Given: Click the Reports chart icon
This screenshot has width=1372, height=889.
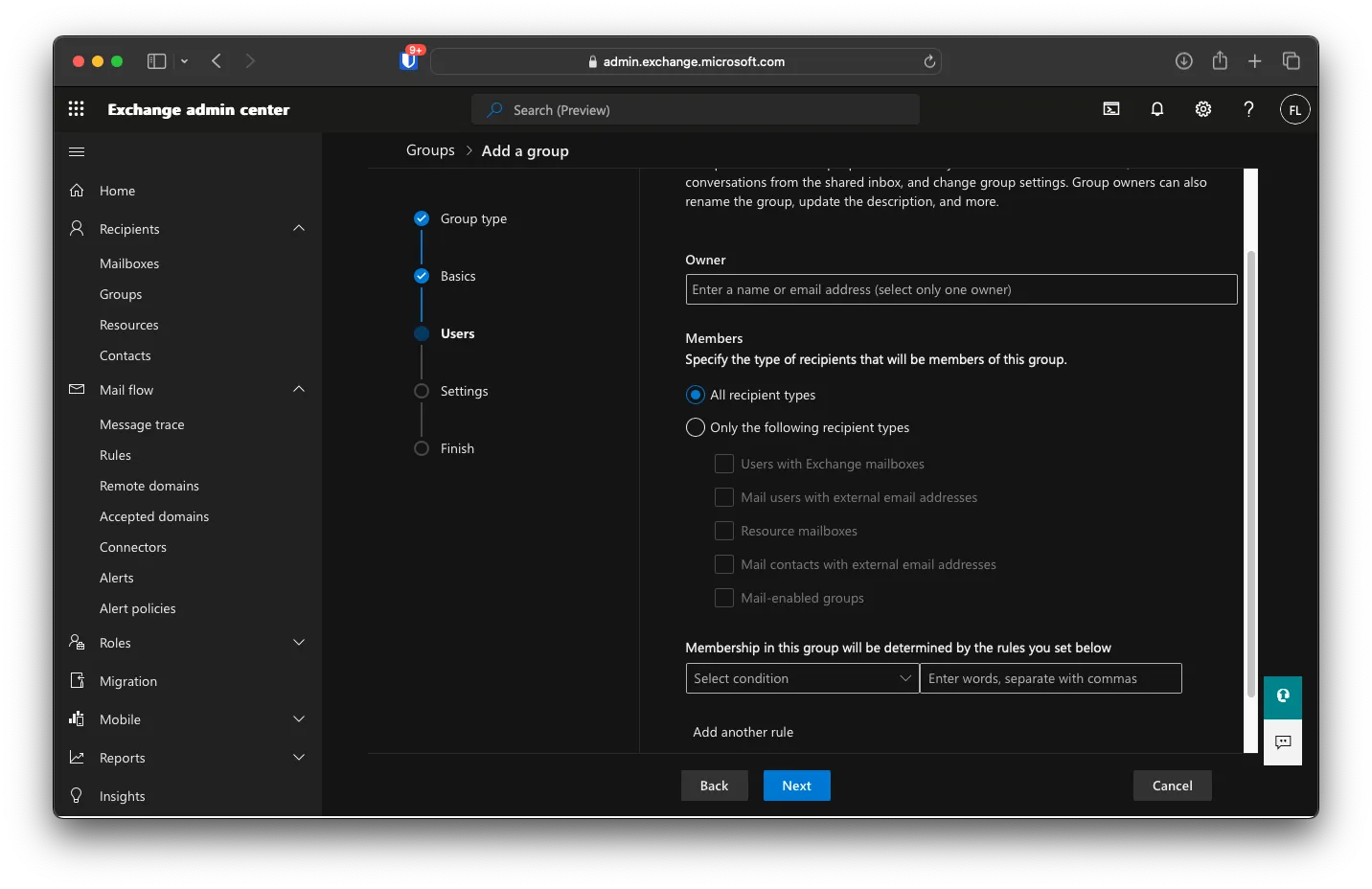Looking at the screenshot, I should click(x=77, y=757).
